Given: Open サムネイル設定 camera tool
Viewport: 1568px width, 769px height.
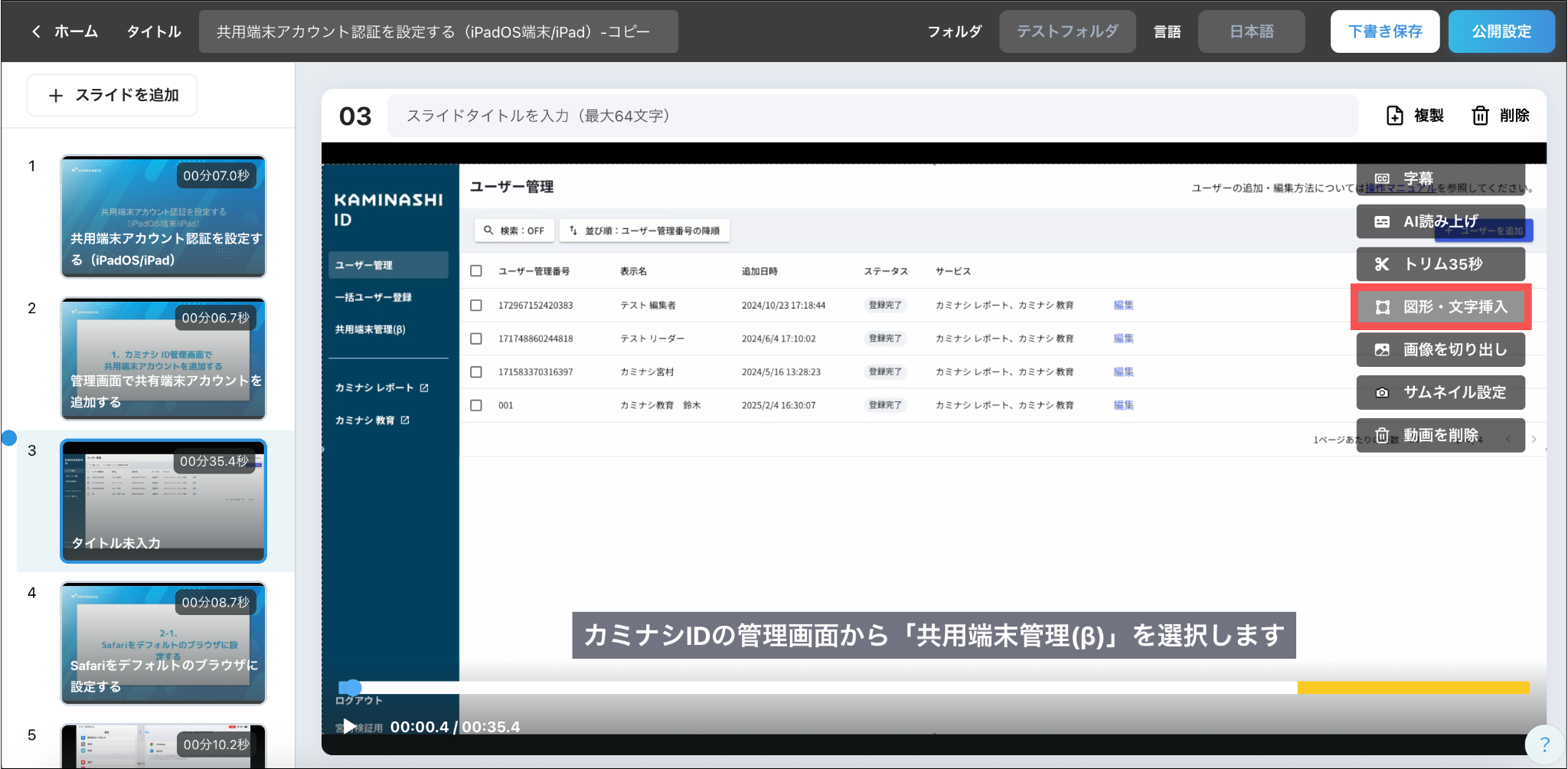Looking at the screenshot, I should point(1440,392).
